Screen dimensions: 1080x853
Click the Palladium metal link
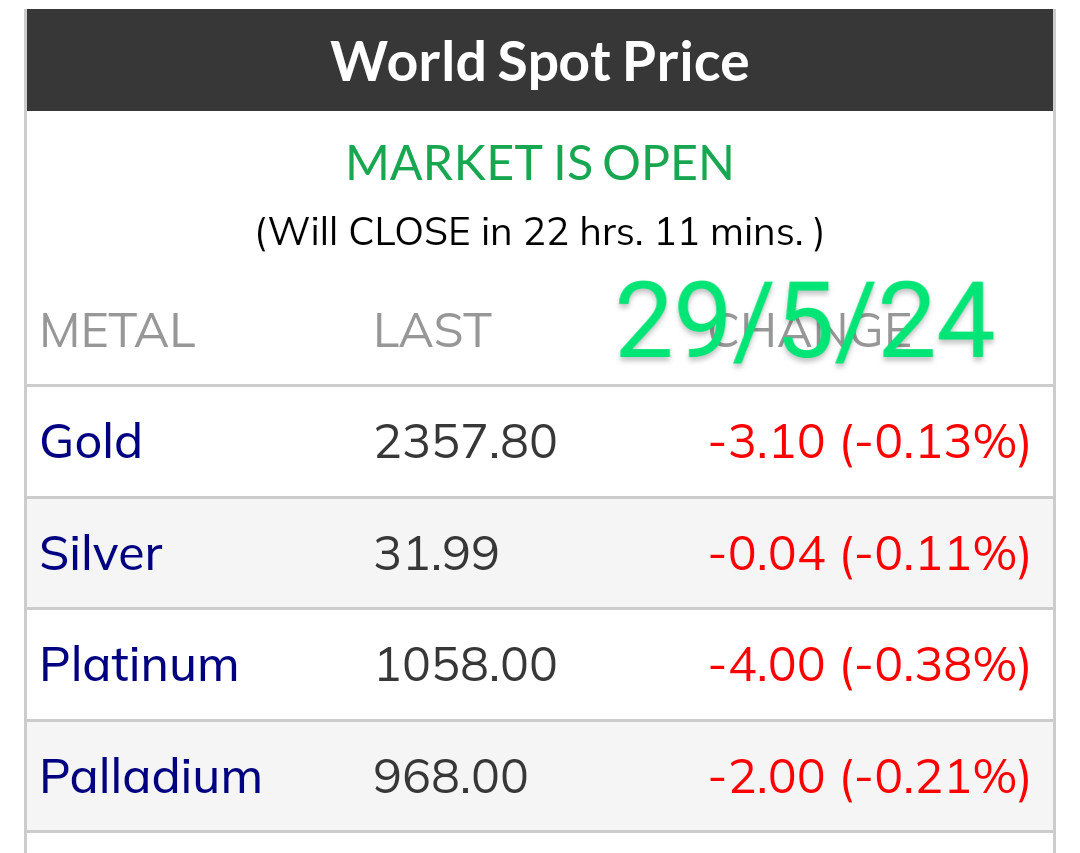(151, 777)
